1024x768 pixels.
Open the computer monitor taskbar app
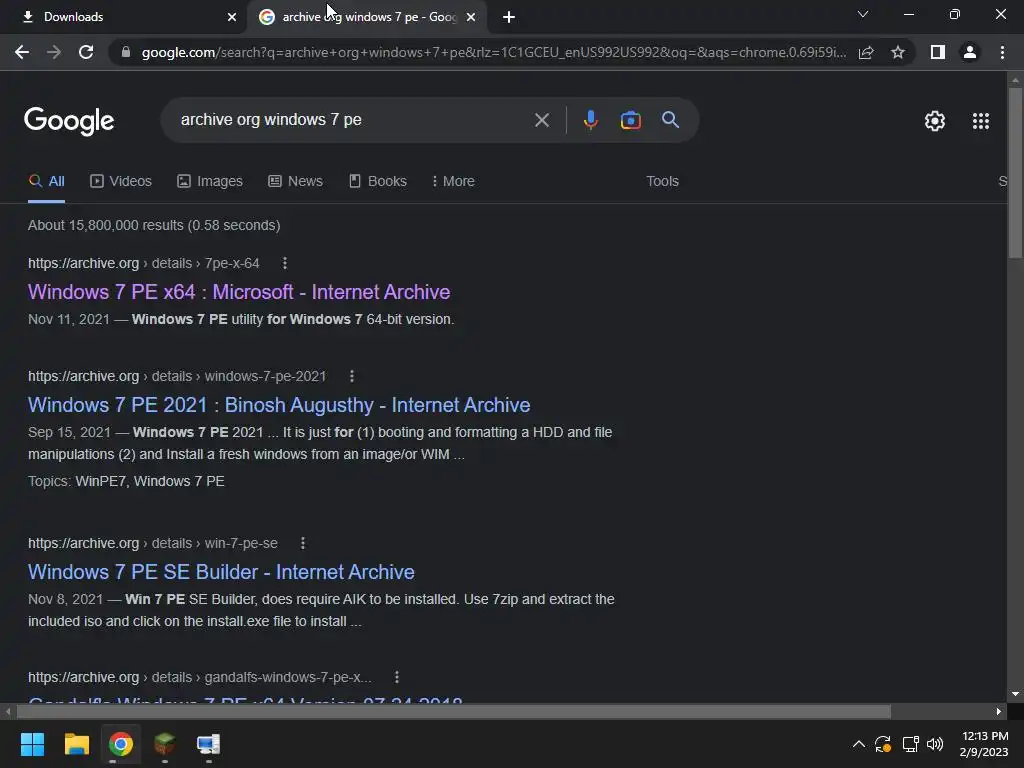(208, 744)
